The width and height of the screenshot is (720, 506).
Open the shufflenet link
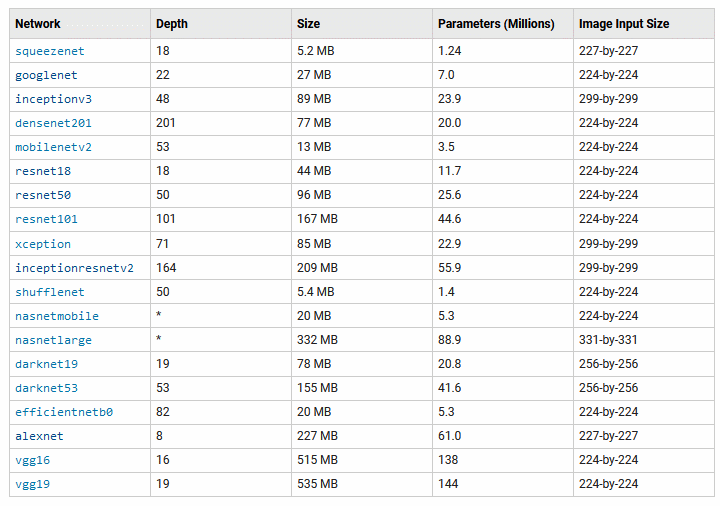tap(50, 292)
